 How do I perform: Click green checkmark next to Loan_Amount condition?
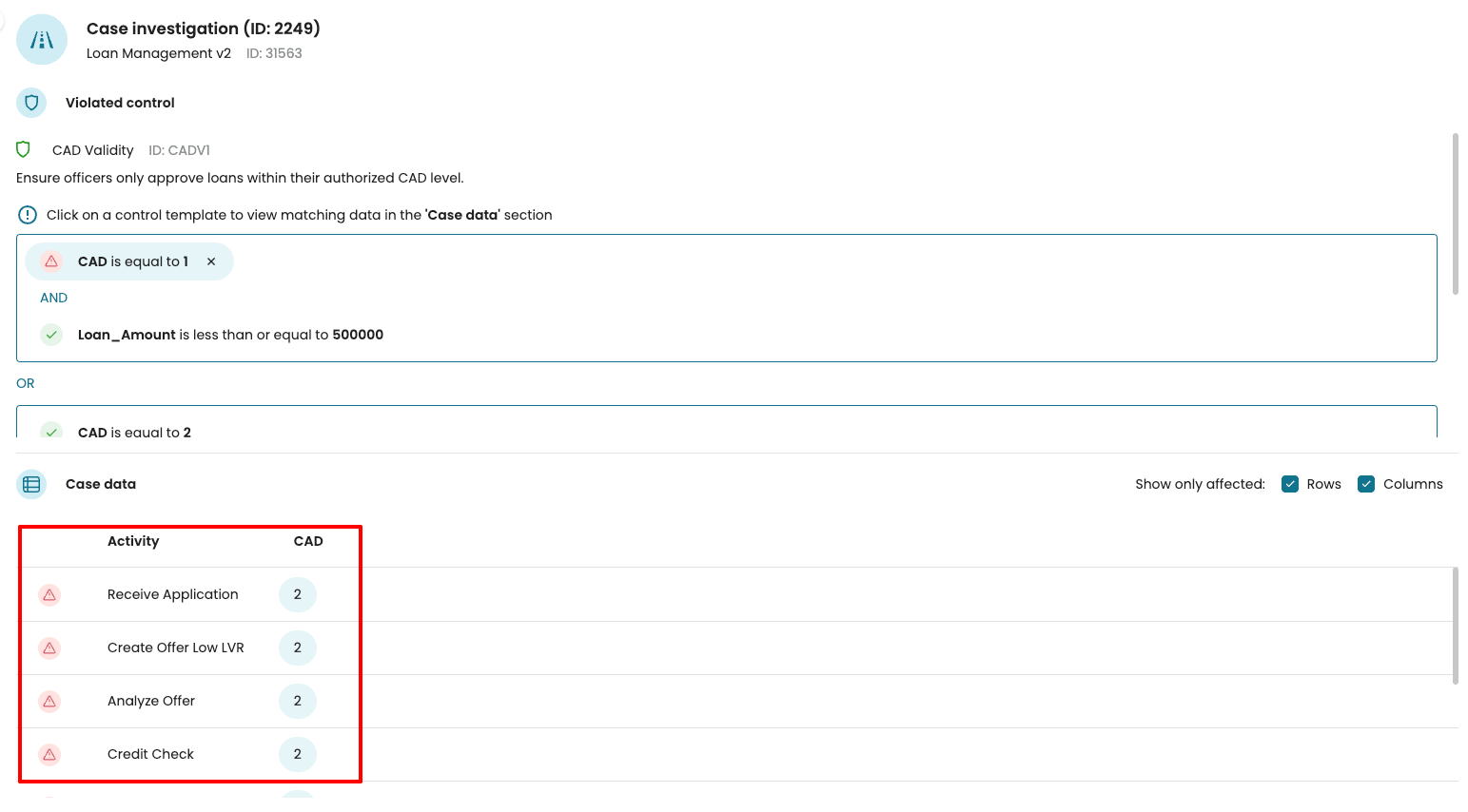pyautogui.click(x=51, y=335)
